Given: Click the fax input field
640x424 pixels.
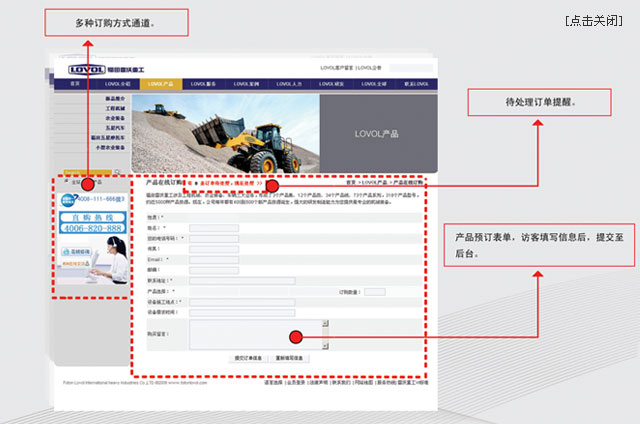Looking at the screenshot, I should (x=214, y=249).
